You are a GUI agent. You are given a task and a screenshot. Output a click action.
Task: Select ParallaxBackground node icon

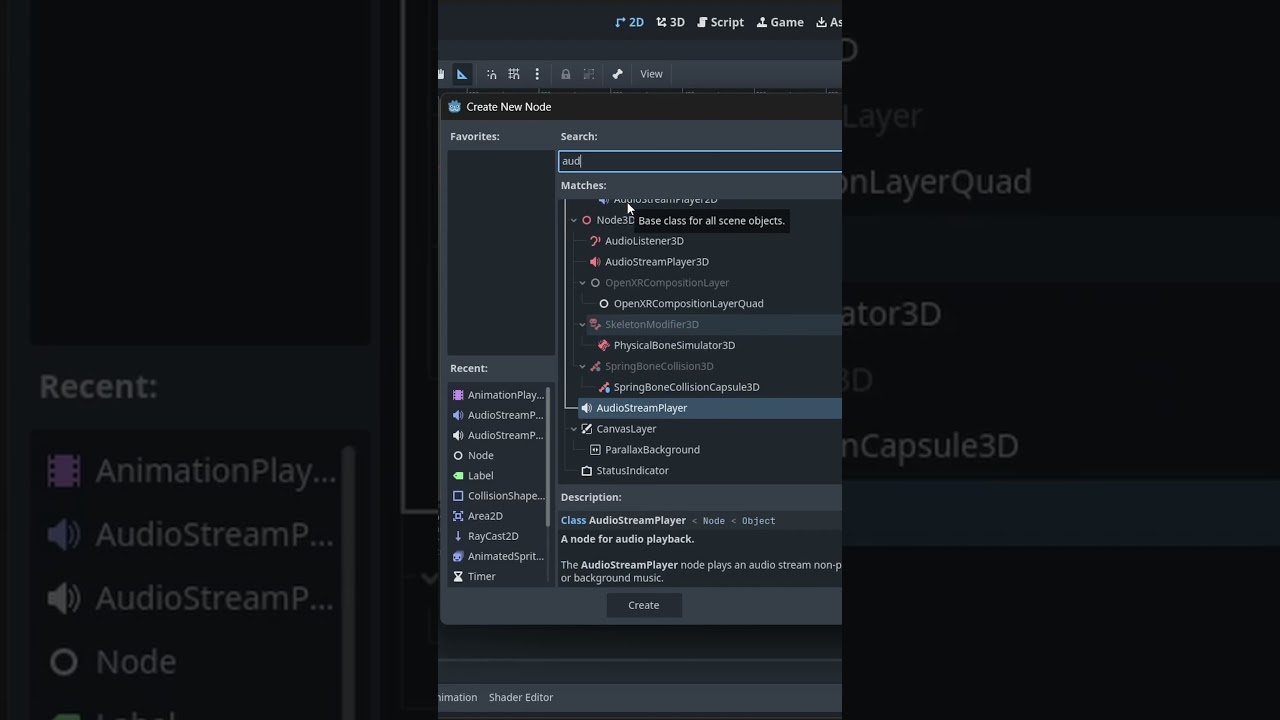coord(595,450)
